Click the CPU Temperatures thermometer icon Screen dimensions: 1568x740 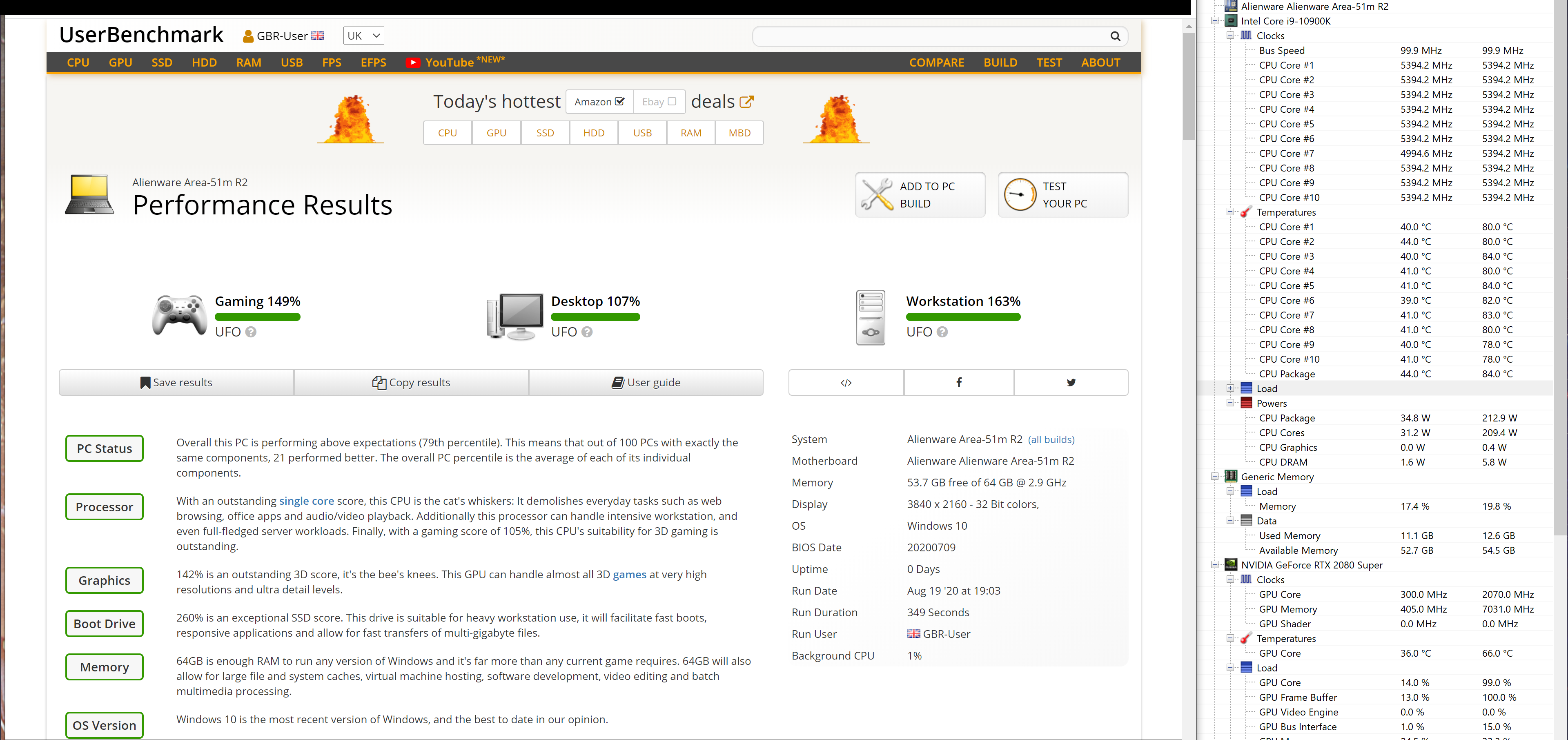[x=1247, y=212]
